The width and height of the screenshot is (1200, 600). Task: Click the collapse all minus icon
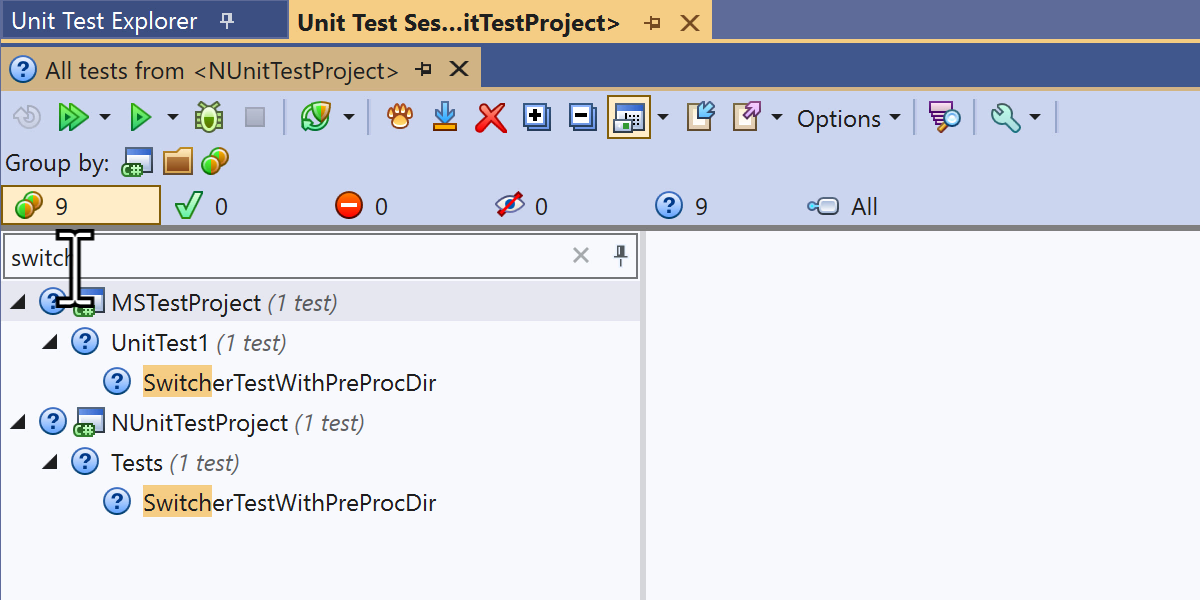[582, 118]
